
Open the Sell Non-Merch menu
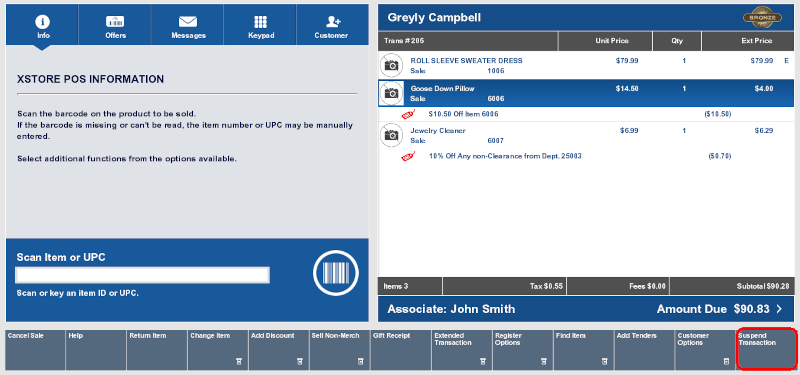tap(340, 350)
